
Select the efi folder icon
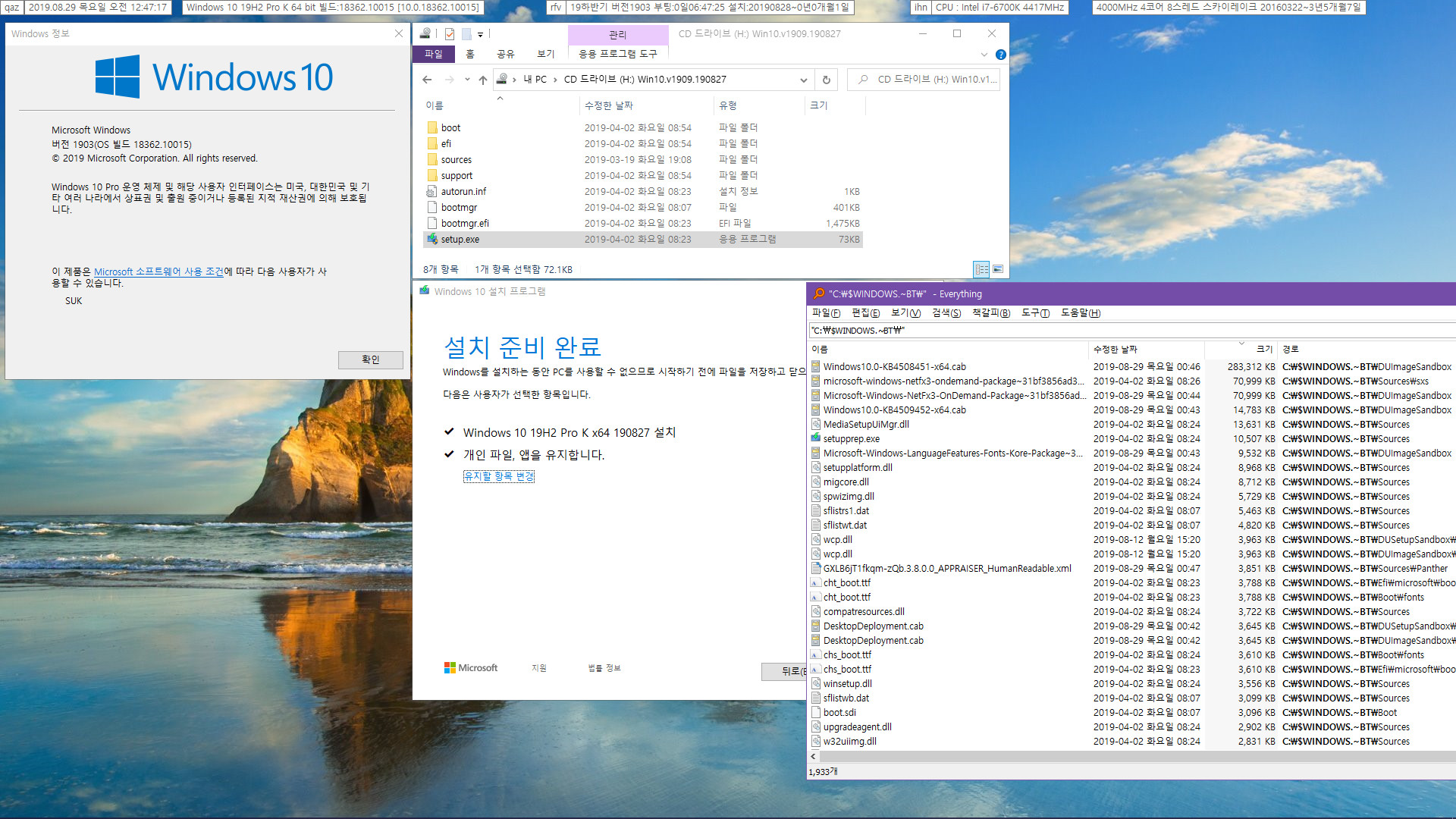coord(432,143)
